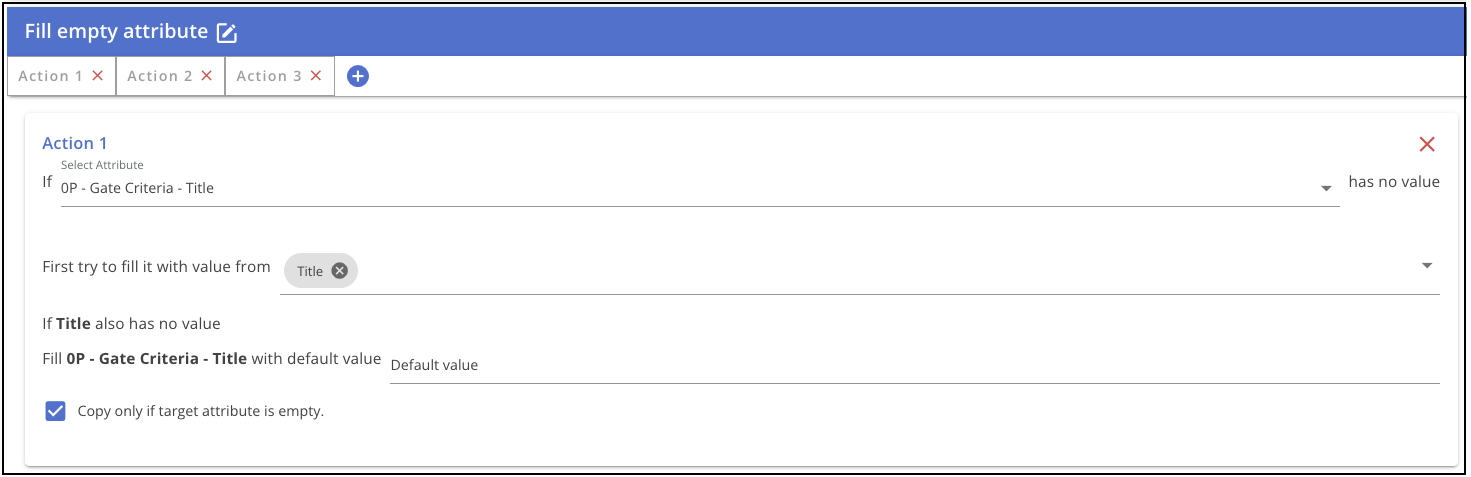The height and width of the screenshot is (477, 1471).
Task: Click the 'Fill empty attribute' header title
Action: click(x=116, y=31)
